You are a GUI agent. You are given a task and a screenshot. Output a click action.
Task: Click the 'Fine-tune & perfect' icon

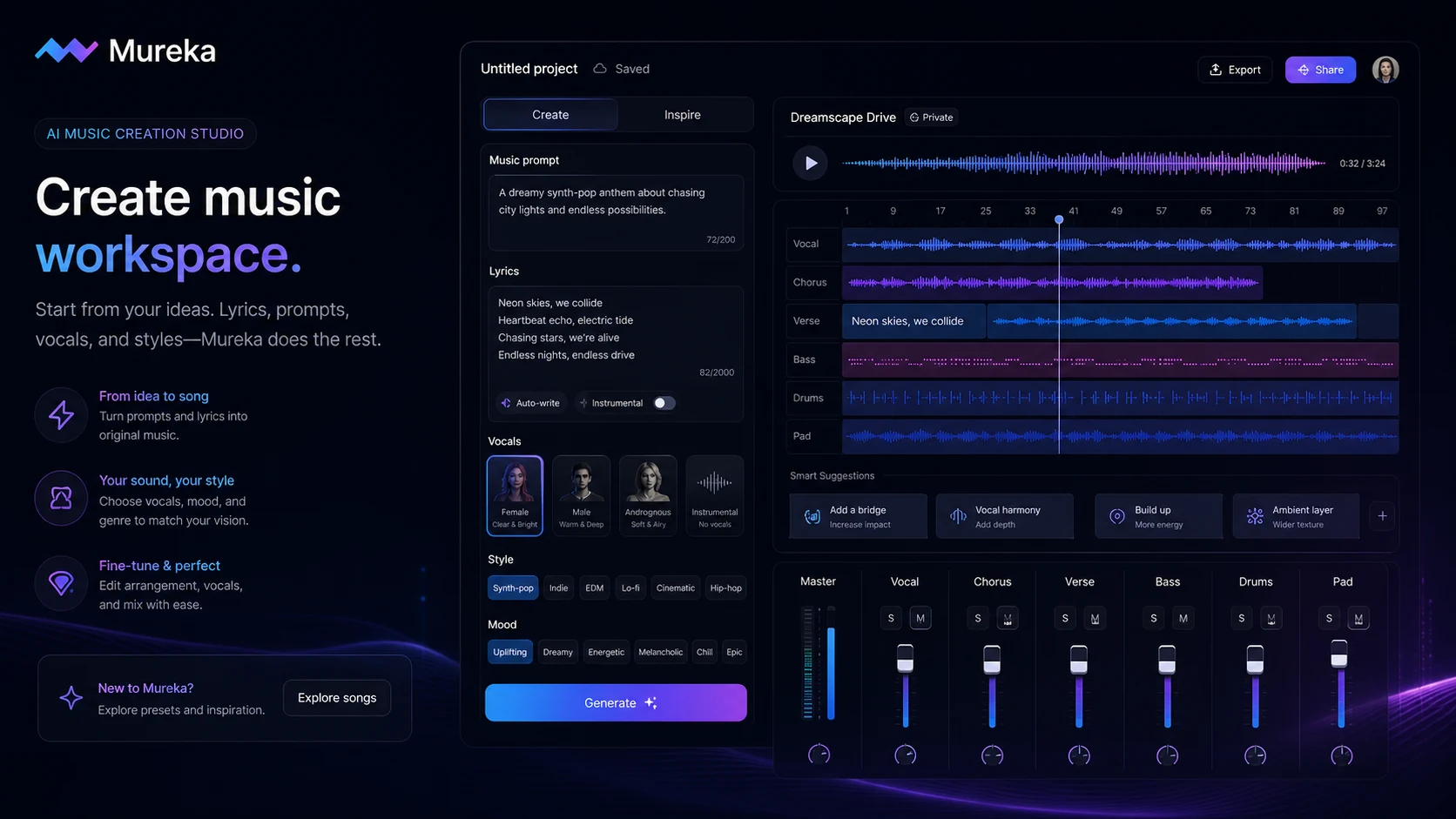61,582
